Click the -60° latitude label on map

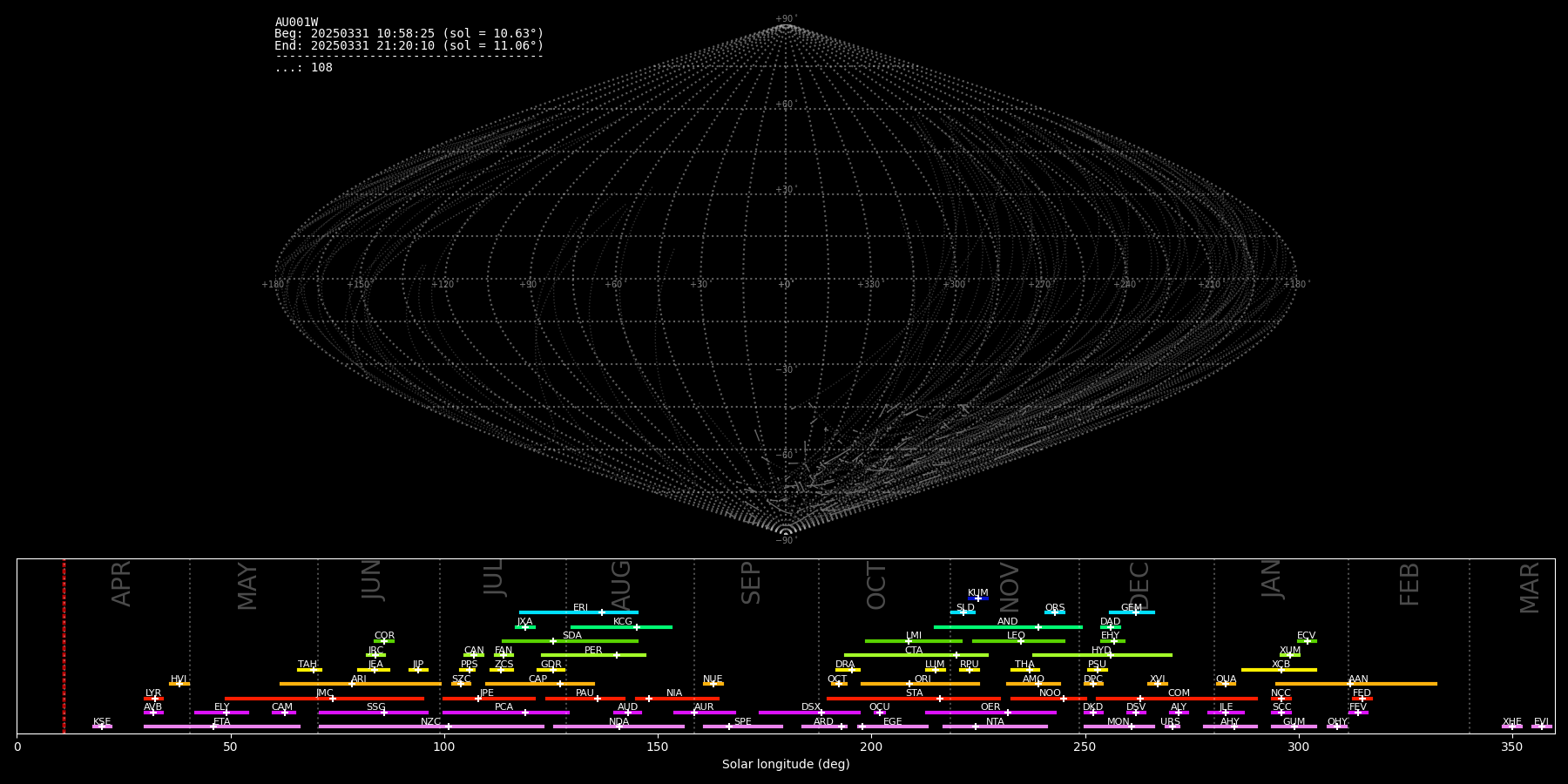[786, 456]
